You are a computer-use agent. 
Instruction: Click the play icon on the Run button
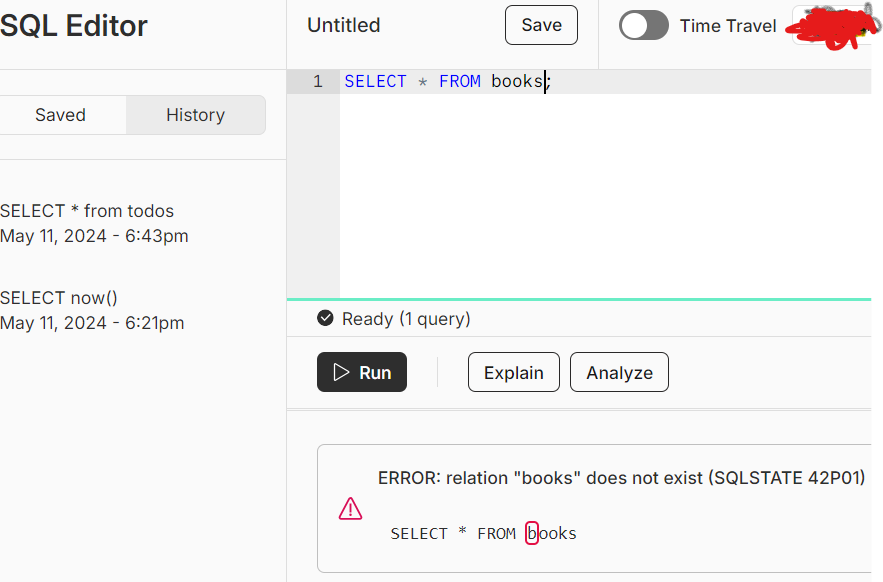click(340, 373)
